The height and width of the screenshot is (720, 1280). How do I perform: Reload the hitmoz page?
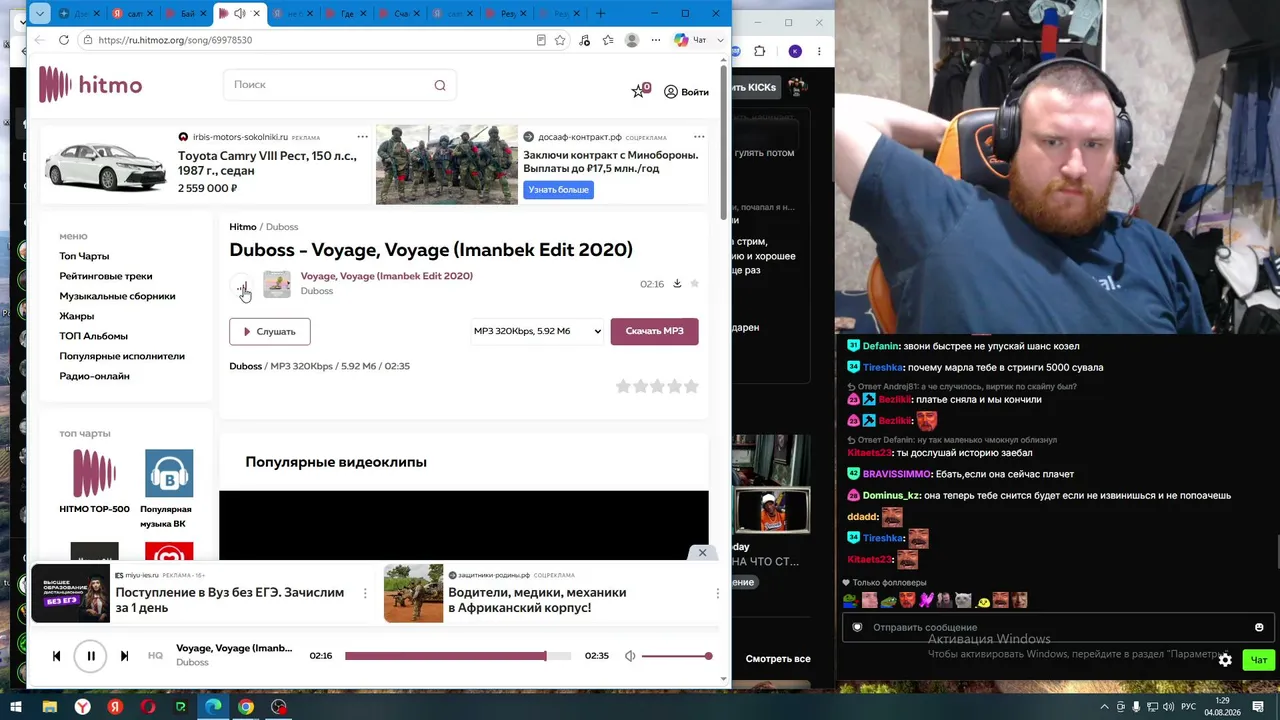coord(64,40)
